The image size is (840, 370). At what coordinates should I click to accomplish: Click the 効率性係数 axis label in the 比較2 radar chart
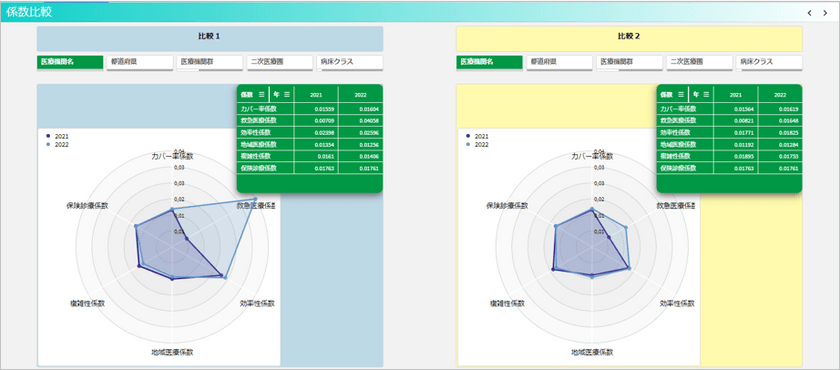(677, 303)
